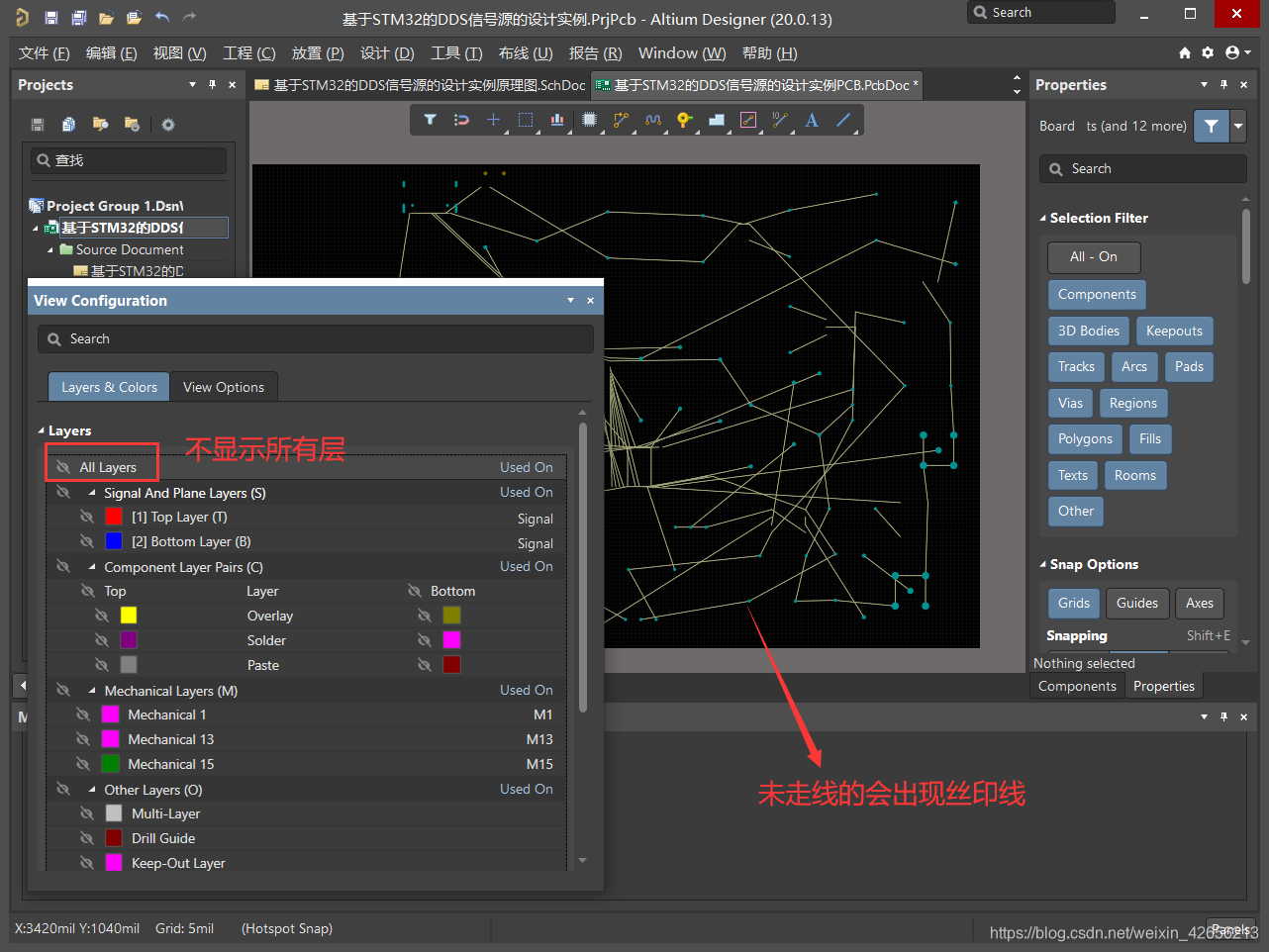Collapse the Other Layers group

tap(92, 790)
